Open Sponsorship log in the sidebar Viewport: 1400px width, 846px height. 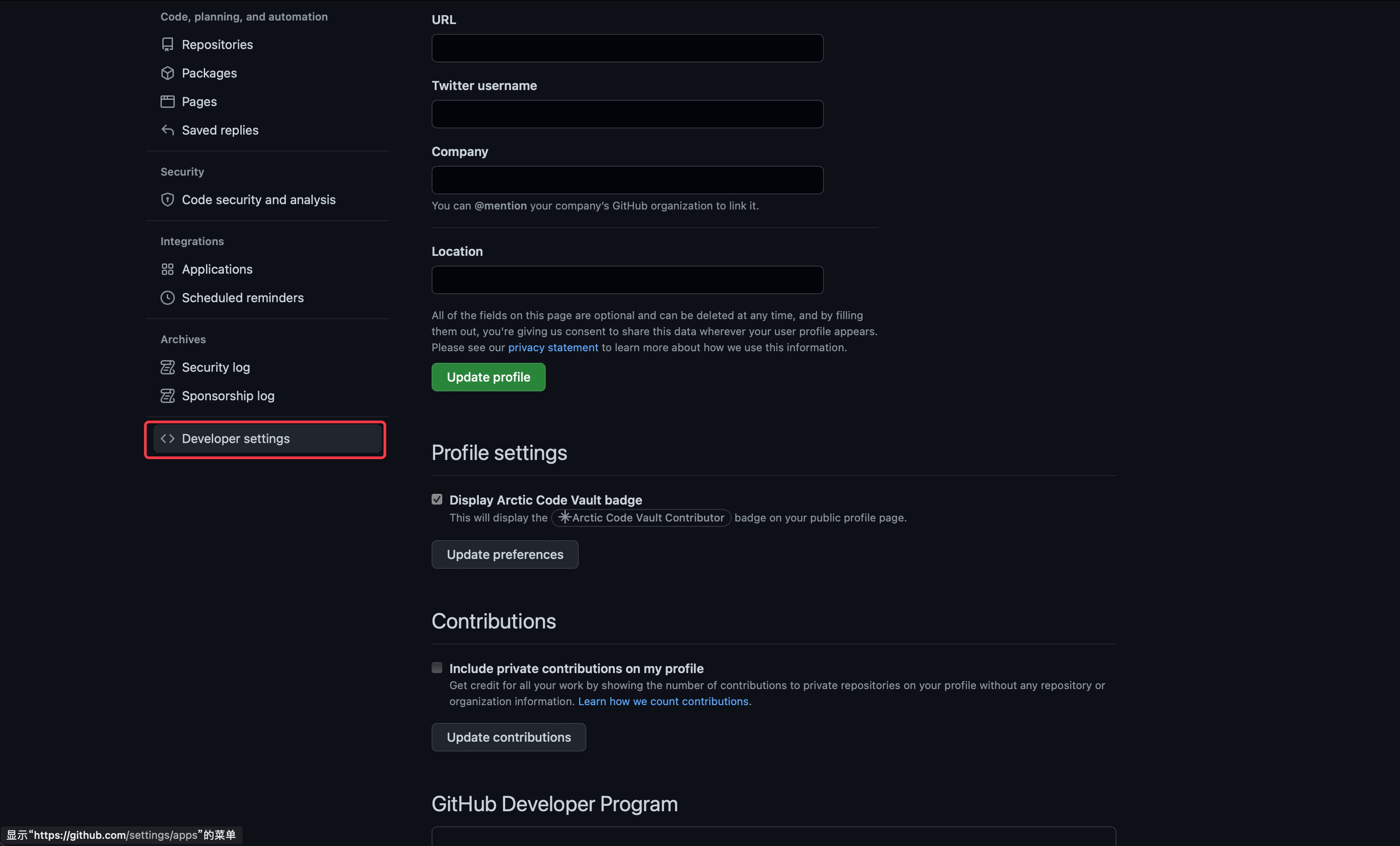228,396
